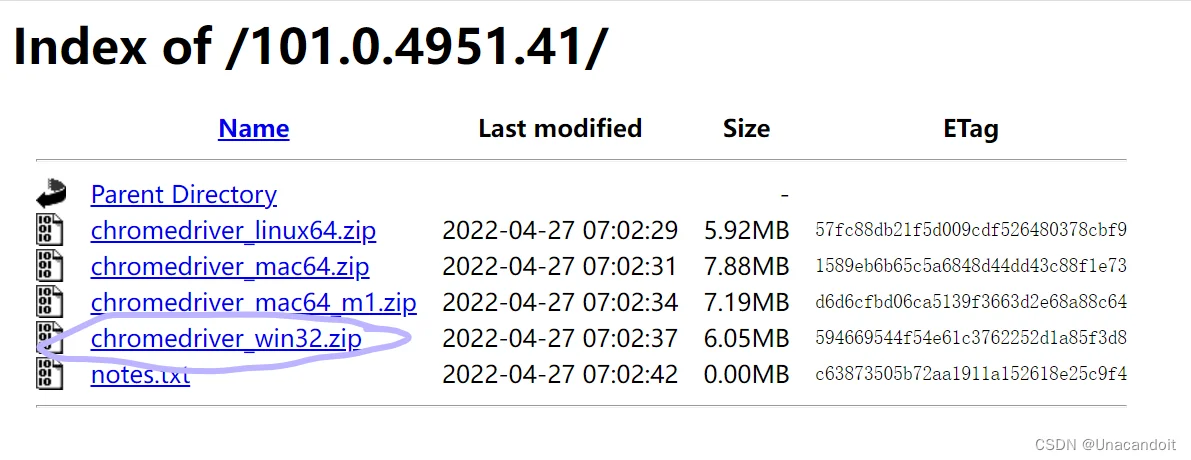Screen dimensions: 1191x460
Task: Click the file icon next to notes.txt
Action: coord(49,374)
